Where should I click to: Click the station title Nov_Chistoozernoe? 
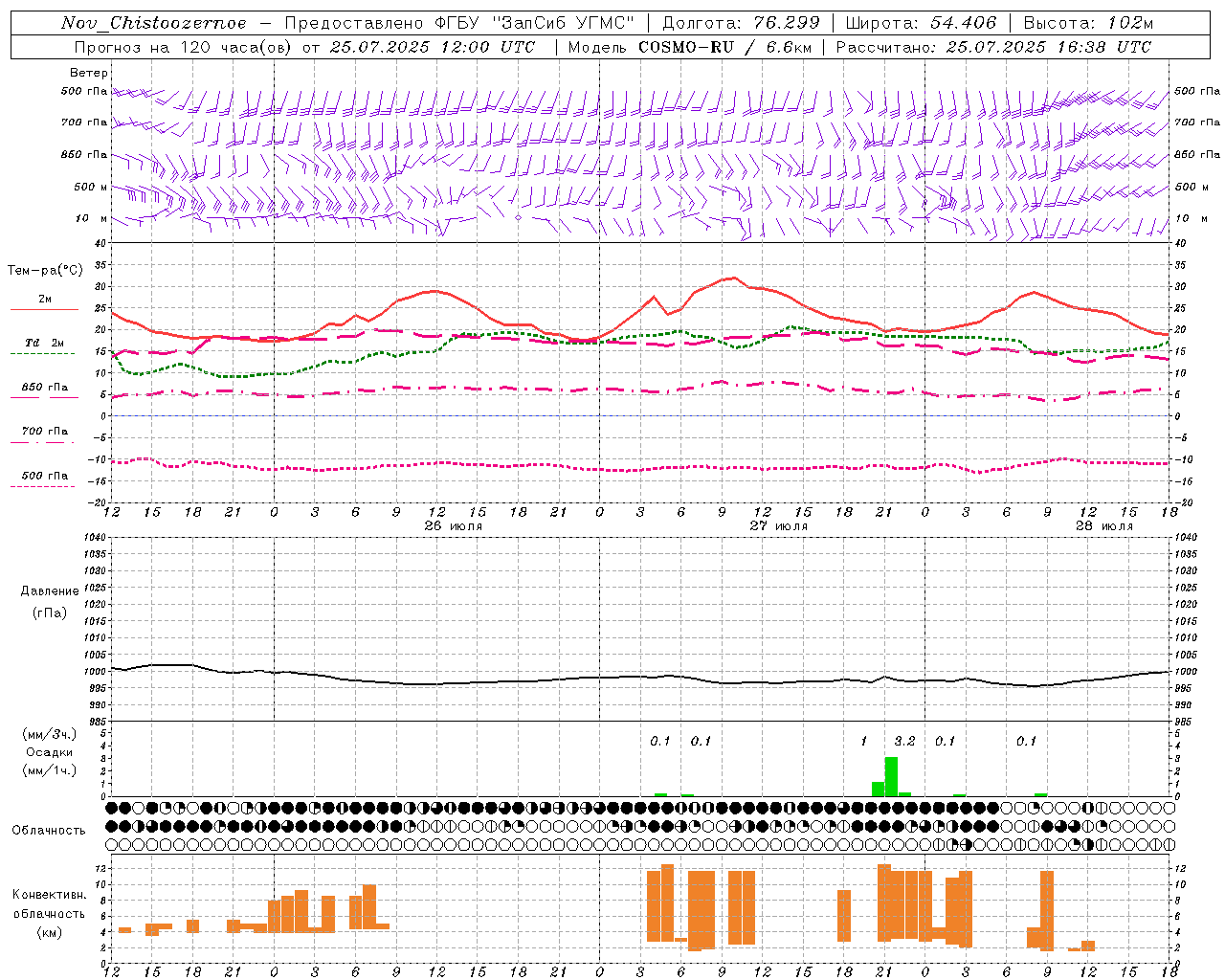(x=154, y=23)
